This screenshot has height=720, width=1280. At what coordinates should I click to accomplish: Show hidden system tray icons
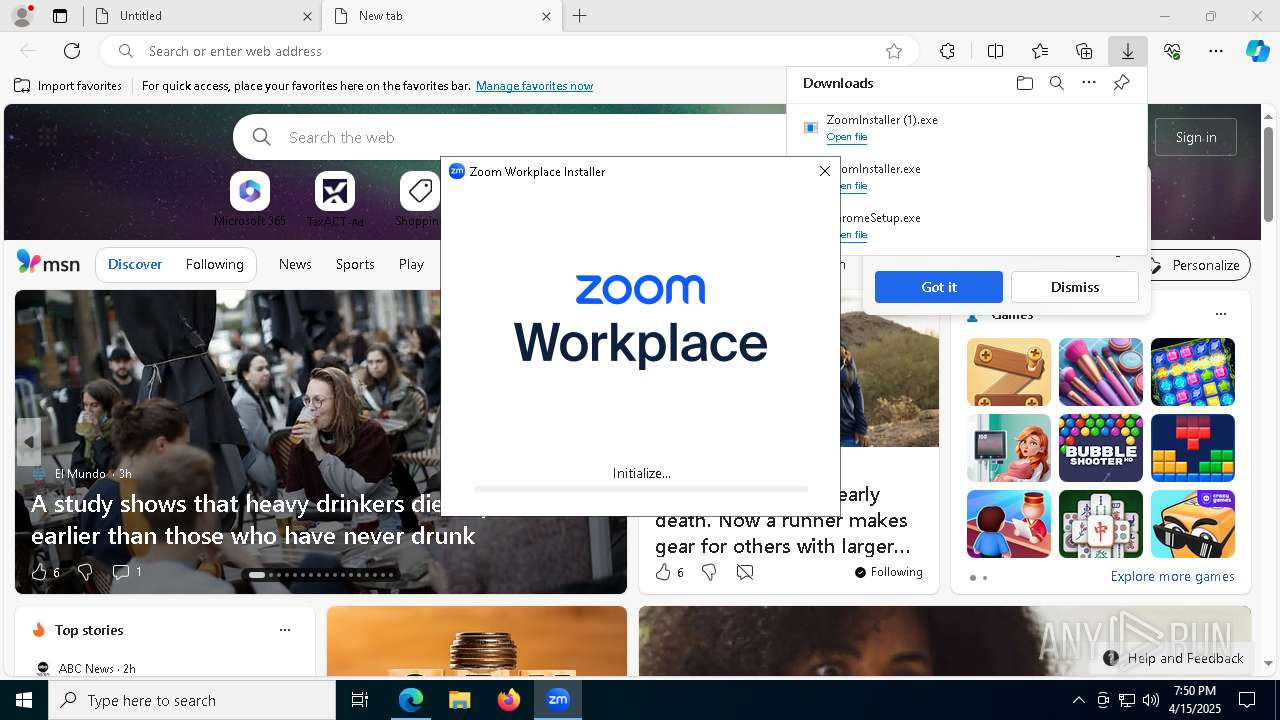pyautogui.click(x=1078, y=700)
